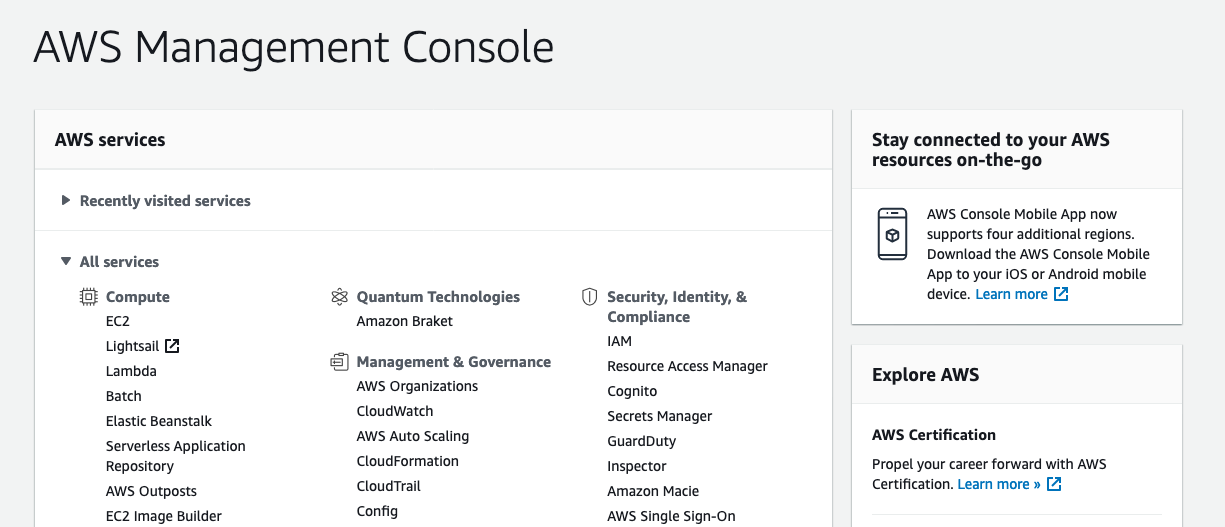The width and height of the screenshot is (1225, 527).
Task: Click the Lightsail external link icon
Action: 172,346
